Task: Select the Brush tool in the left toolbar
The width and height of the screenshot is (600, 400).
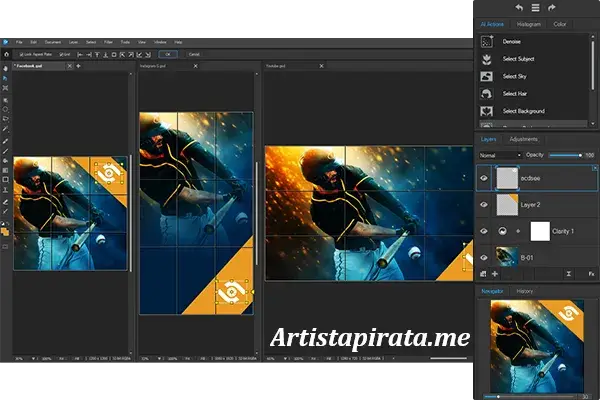Action: pyautogui.click(x=5, y=142)
